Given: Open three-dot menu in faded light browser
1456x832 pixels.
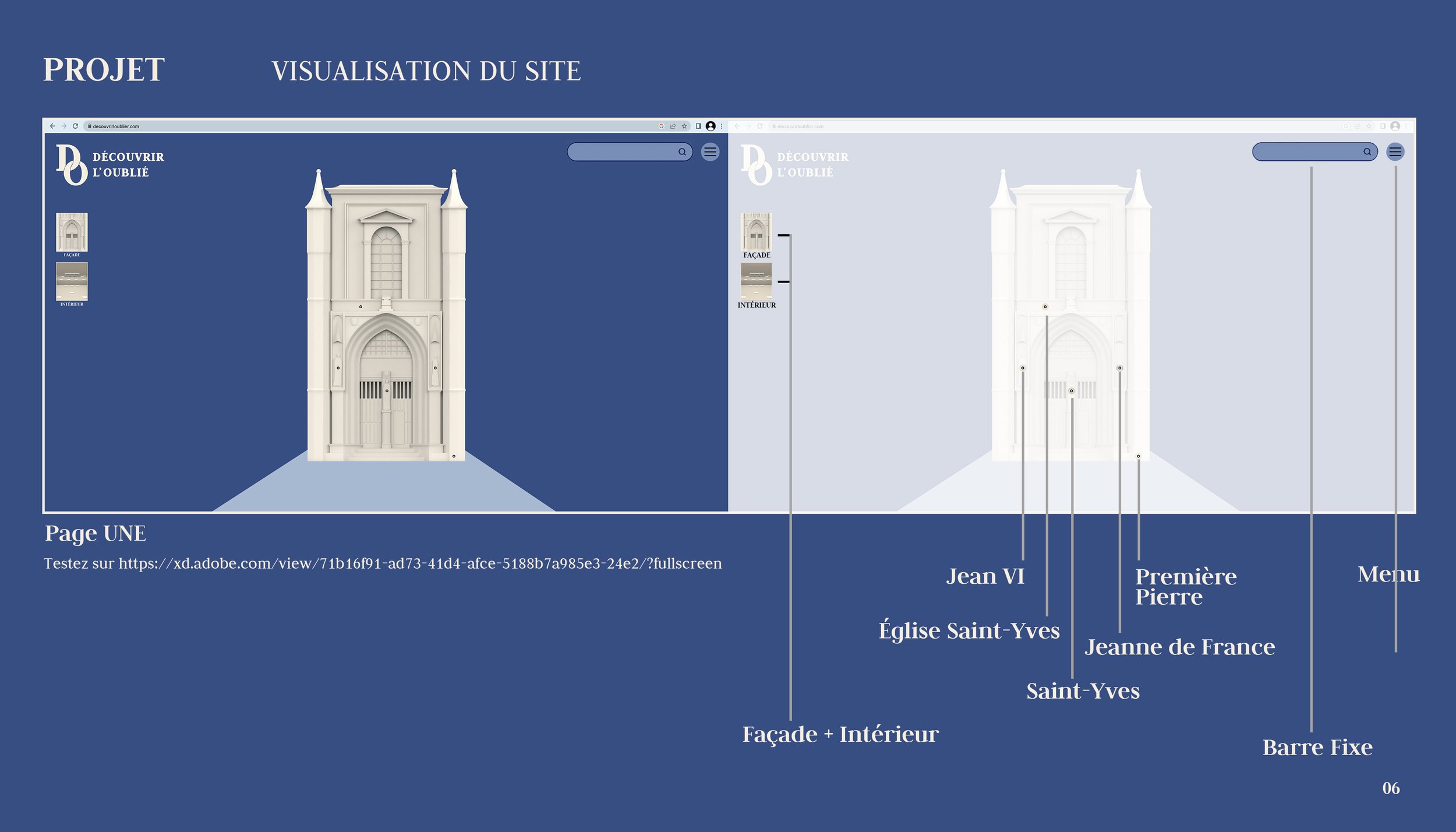Looking at the screenshot, I should pos(1406,126).
